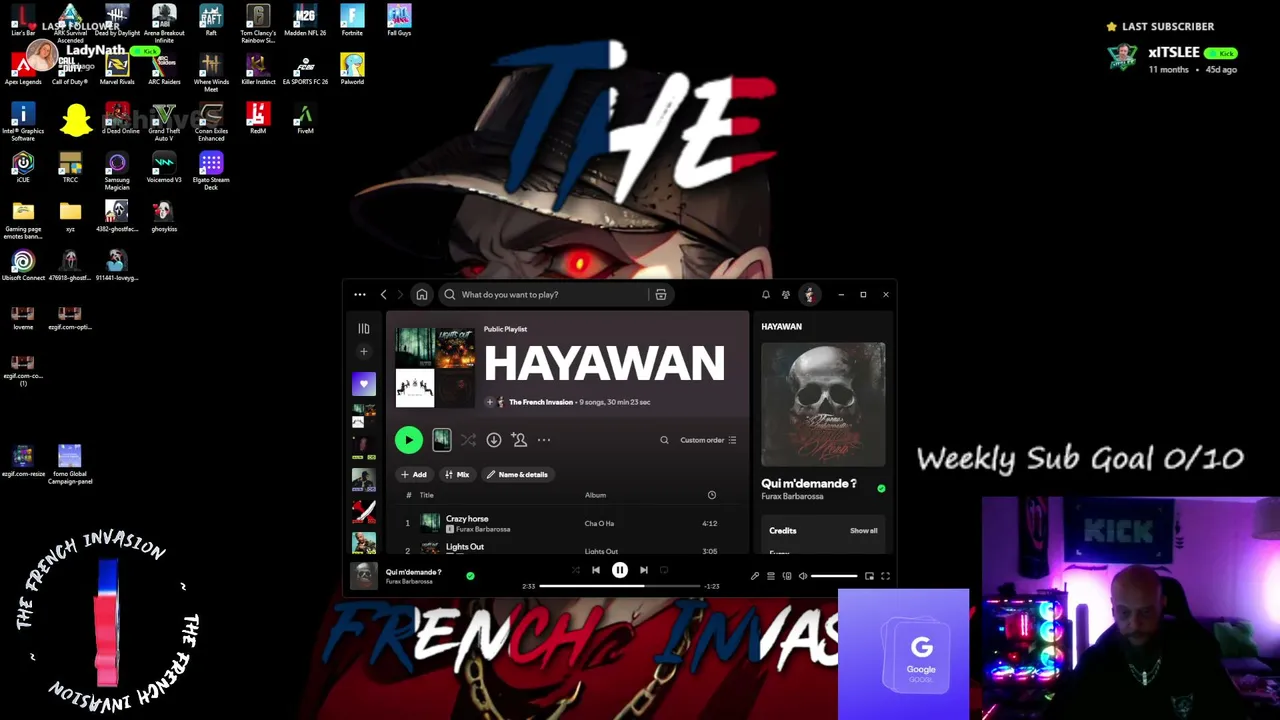Open the lyrics microphone icon
The height and width of the screenshot is (720, 1280).
click(755, 576)
